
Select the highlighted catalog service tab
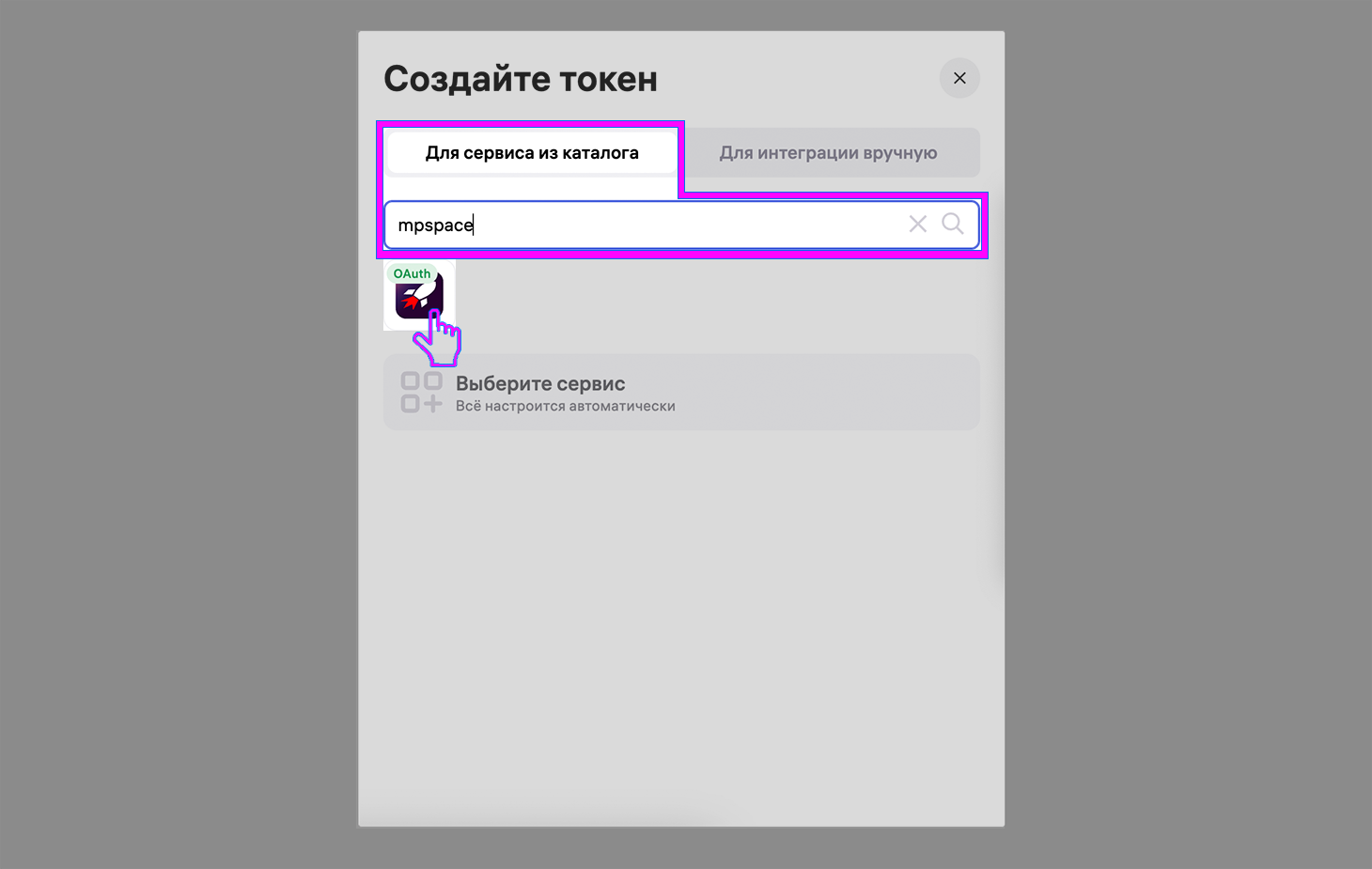click(x=531, y=152)
